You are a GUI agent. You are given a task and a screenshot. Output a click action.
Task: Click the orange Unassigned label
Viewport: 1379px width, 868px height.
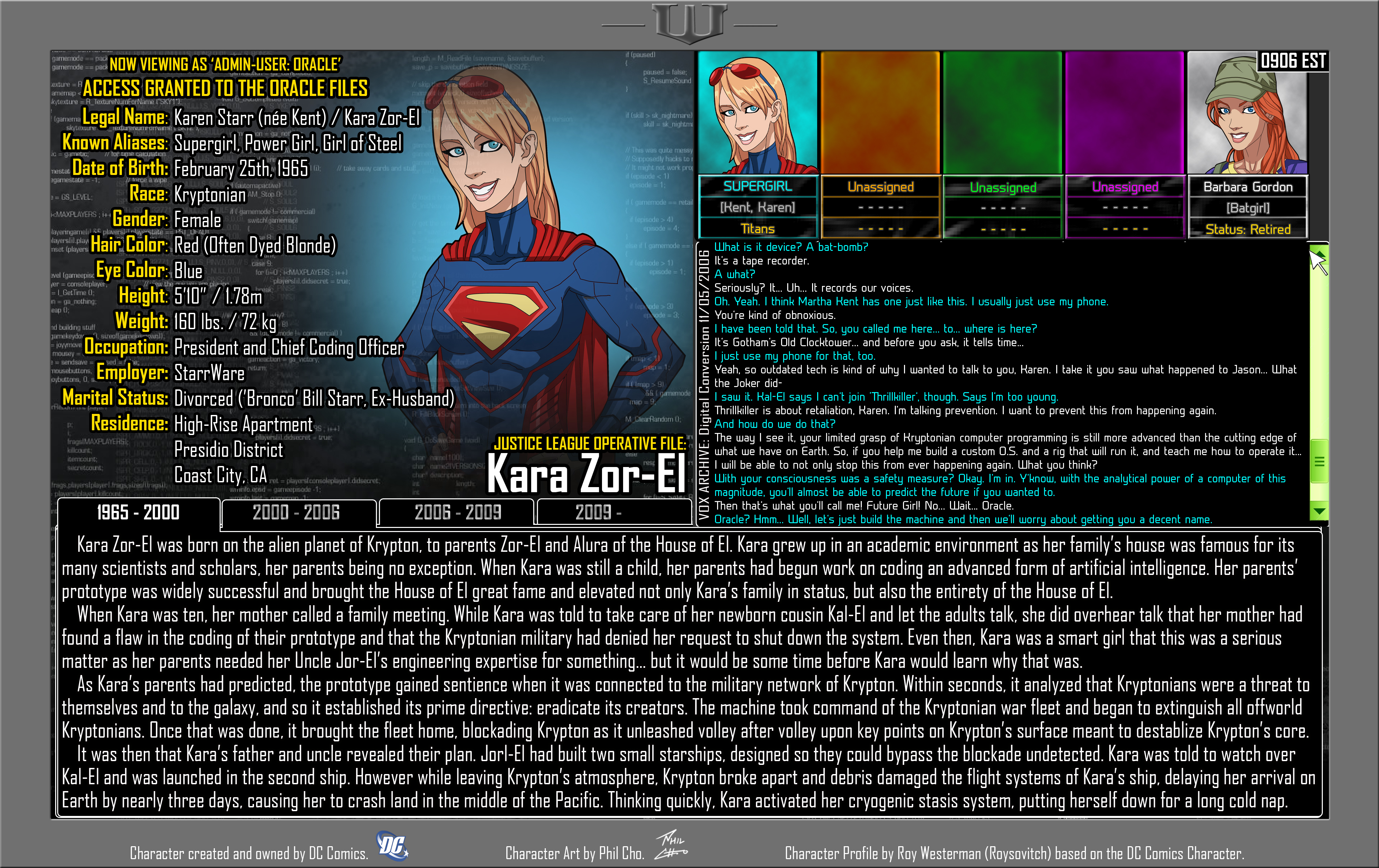click(880, 187)
